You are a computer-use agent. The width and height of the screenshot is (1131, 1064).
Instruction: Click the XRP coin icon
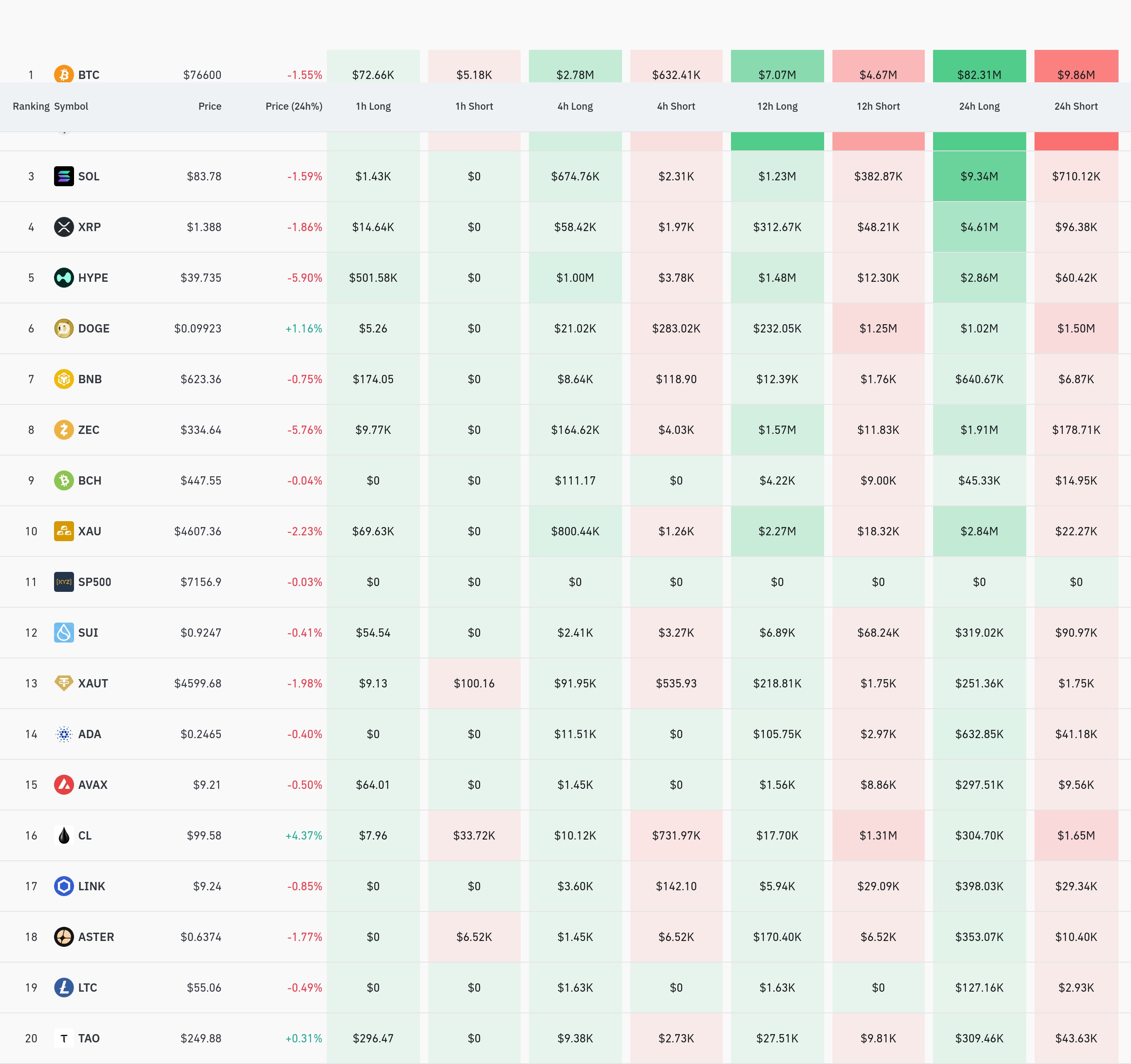tap(64, 227)
